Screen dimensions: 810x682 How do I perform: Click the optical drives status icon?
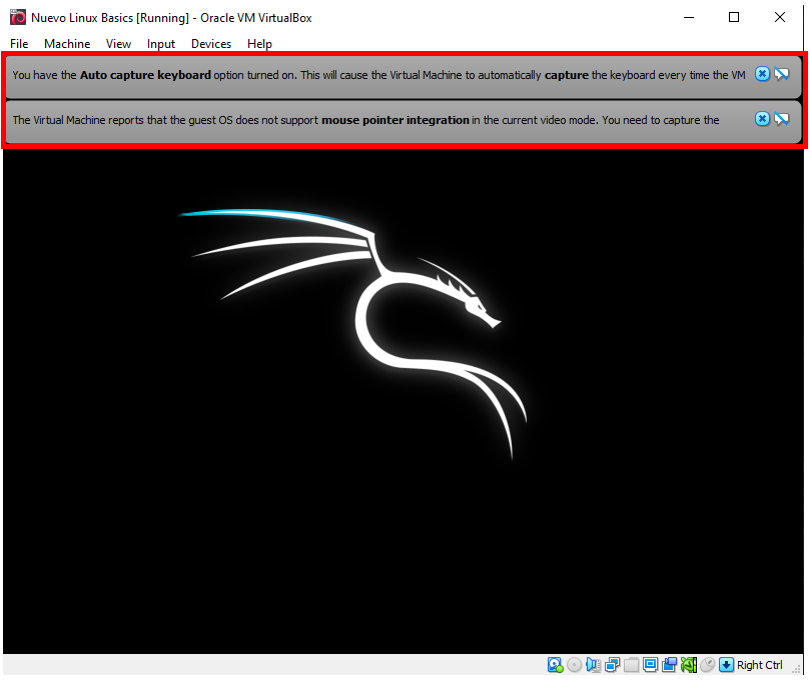click(x=575, y=664)
